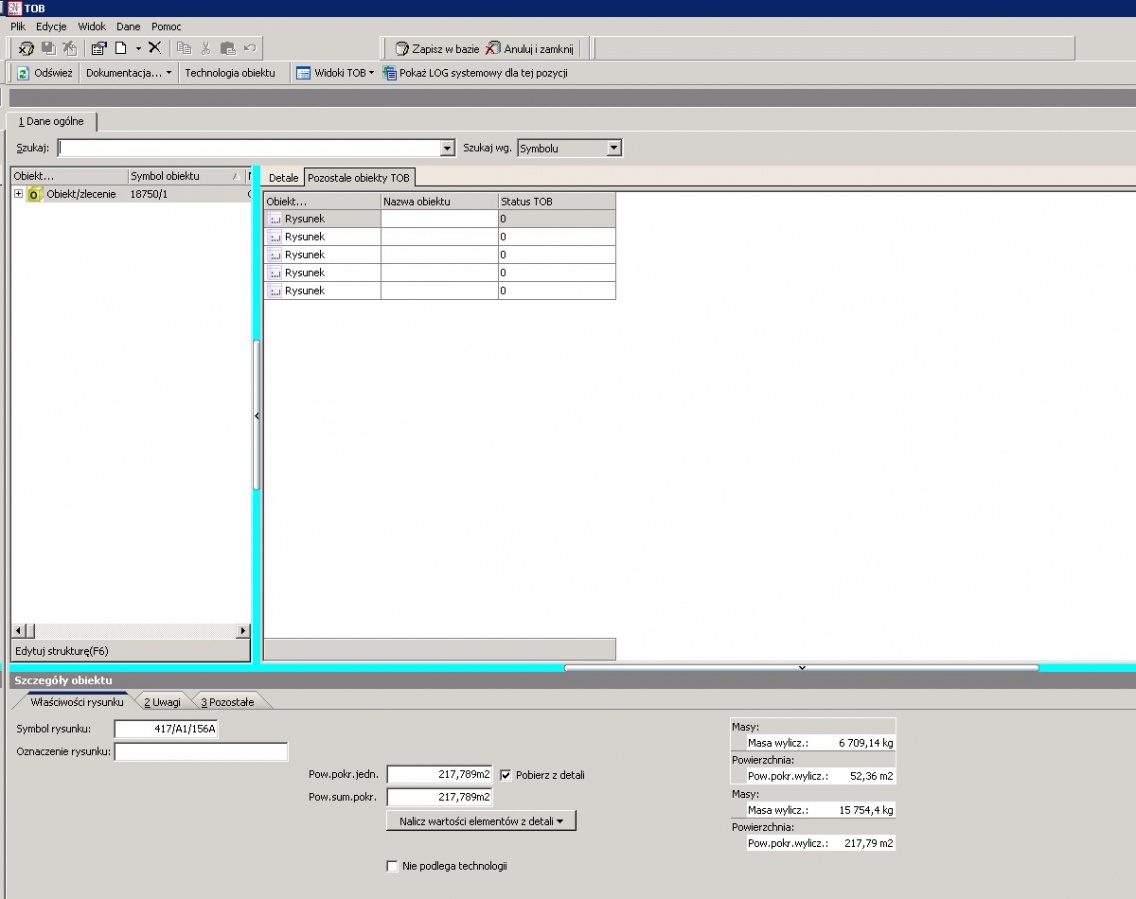Click Zapisz w bazie button
Image resolution: width=1136 pixels, height=899 pixels.
click(x=437, y=49)
